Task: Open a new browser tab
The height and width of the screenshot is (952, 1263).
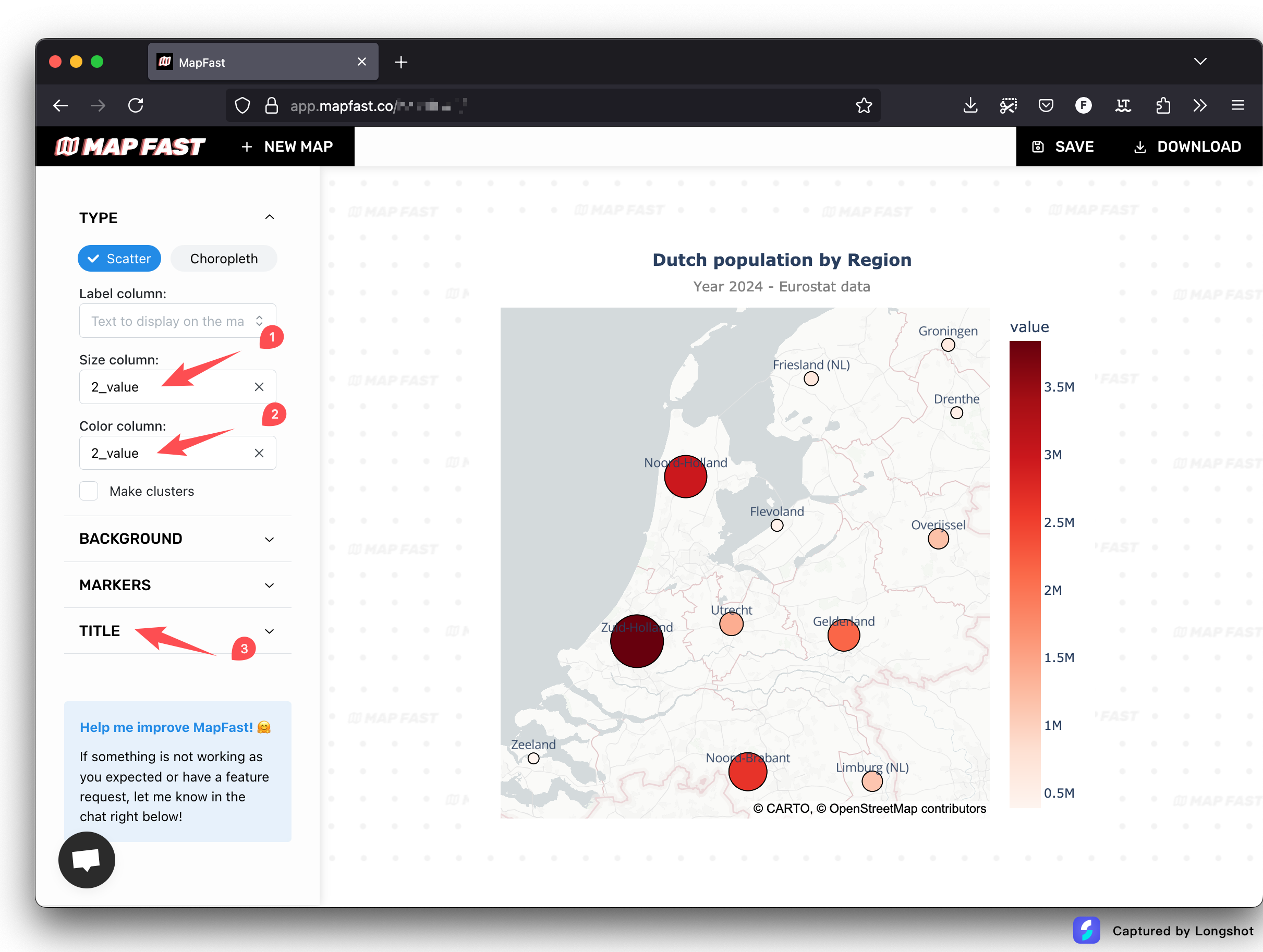Action: 401,62
